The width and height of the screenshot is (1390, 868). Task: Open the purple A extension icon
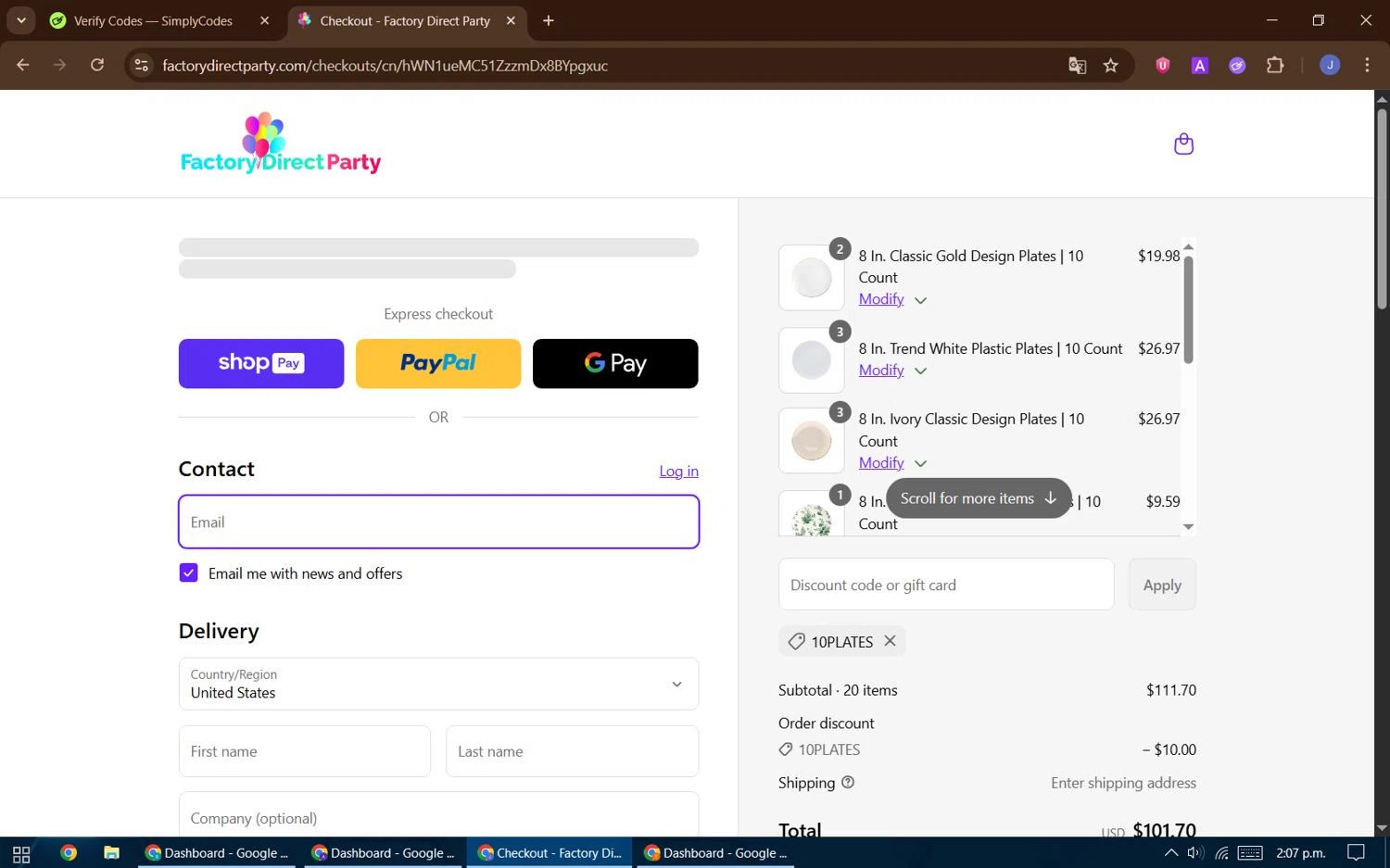[1200, 65]
